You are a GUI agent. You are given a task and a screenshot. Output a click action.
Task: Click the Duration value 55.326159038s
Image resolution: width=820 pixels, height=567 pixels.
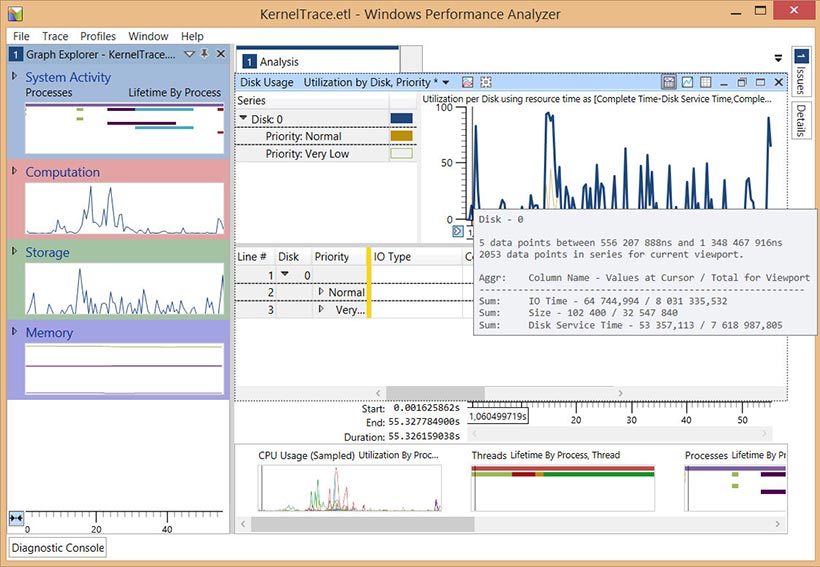coord(424,436)
